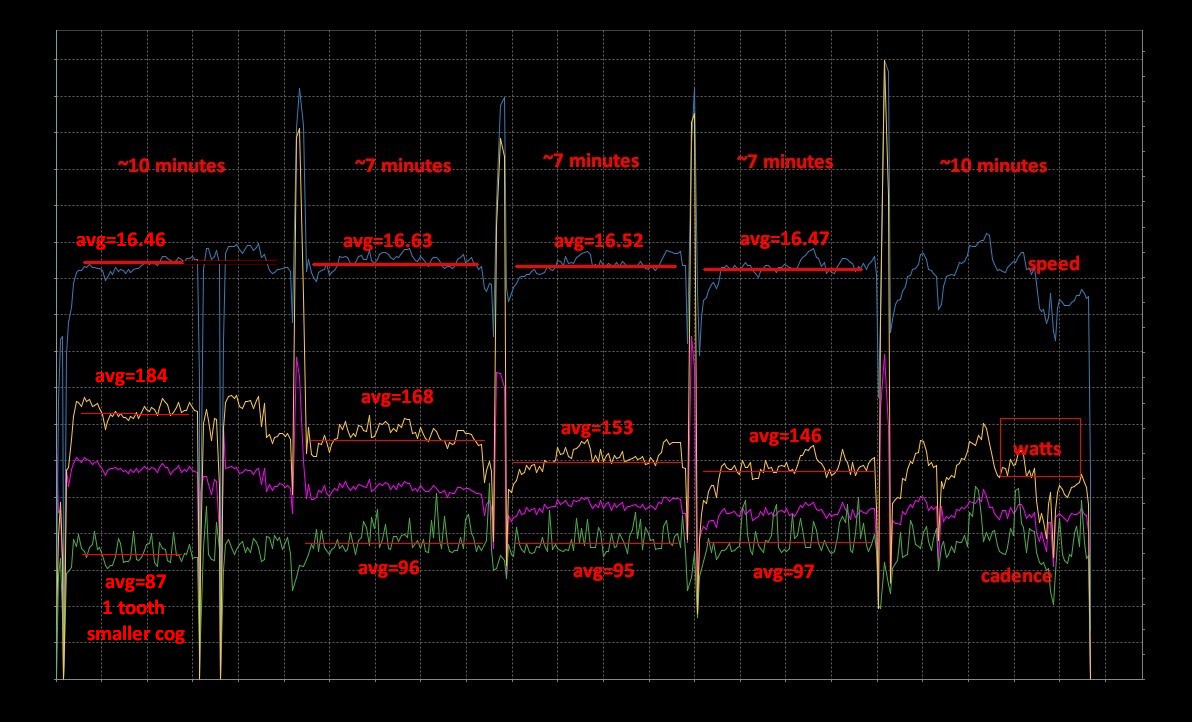Image resolution: width=1192 pixels, height=722 pixels.
Task: Click the red "speed" series label
Action: coord(1053,264)
